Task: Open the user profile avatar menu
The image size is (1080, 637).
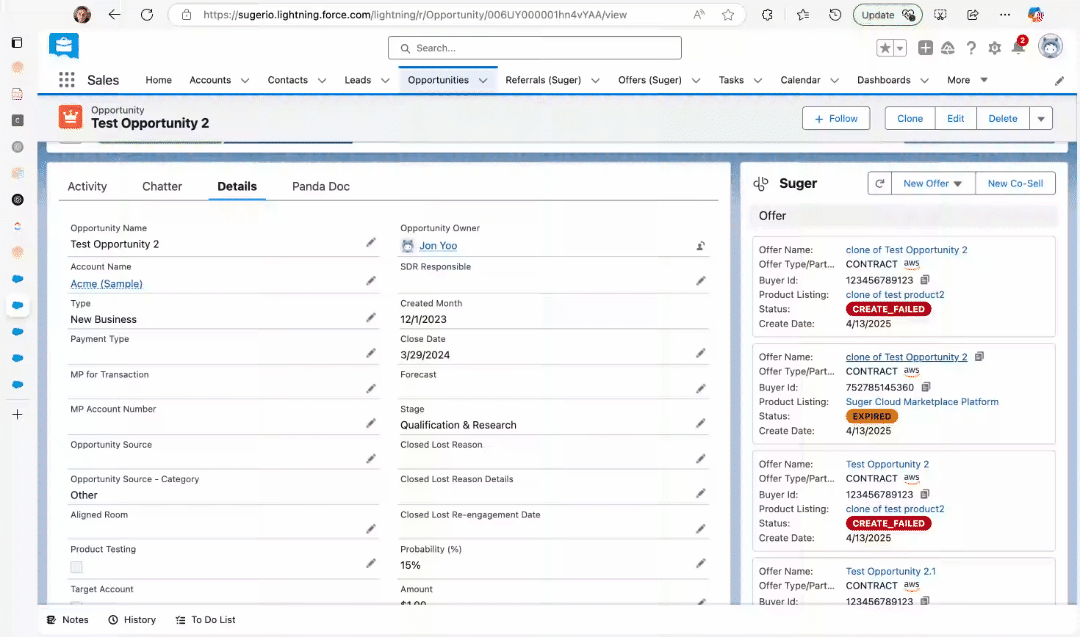Action: 1050,47
